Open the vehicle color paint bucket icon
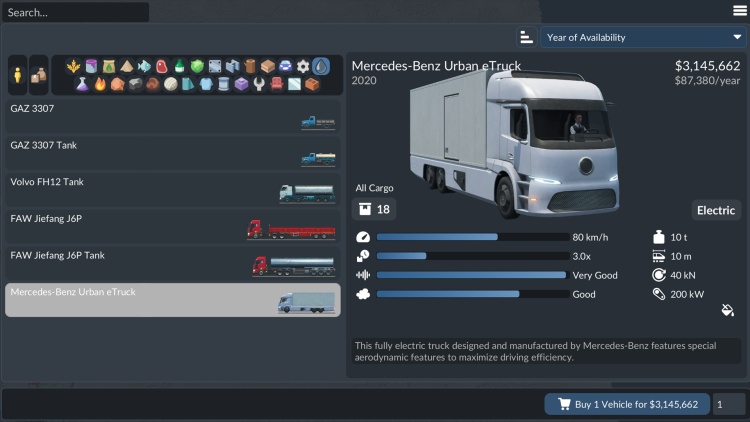Viewport: 750px width, 422px height. point(728,311)
